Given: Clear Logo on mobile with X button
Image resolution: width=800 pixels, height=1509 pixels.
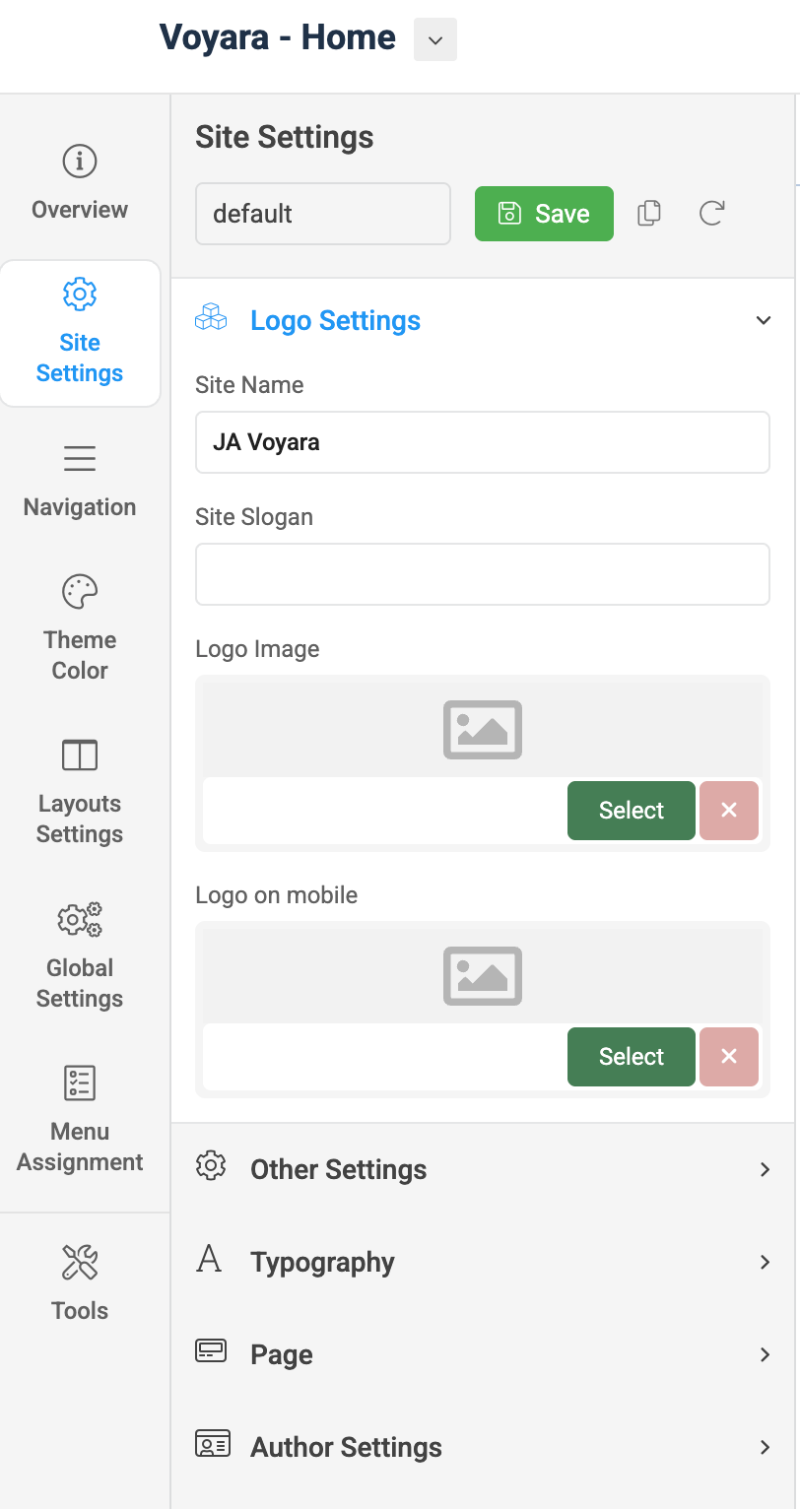Looking at the screenshot, I should point(729,1056).
